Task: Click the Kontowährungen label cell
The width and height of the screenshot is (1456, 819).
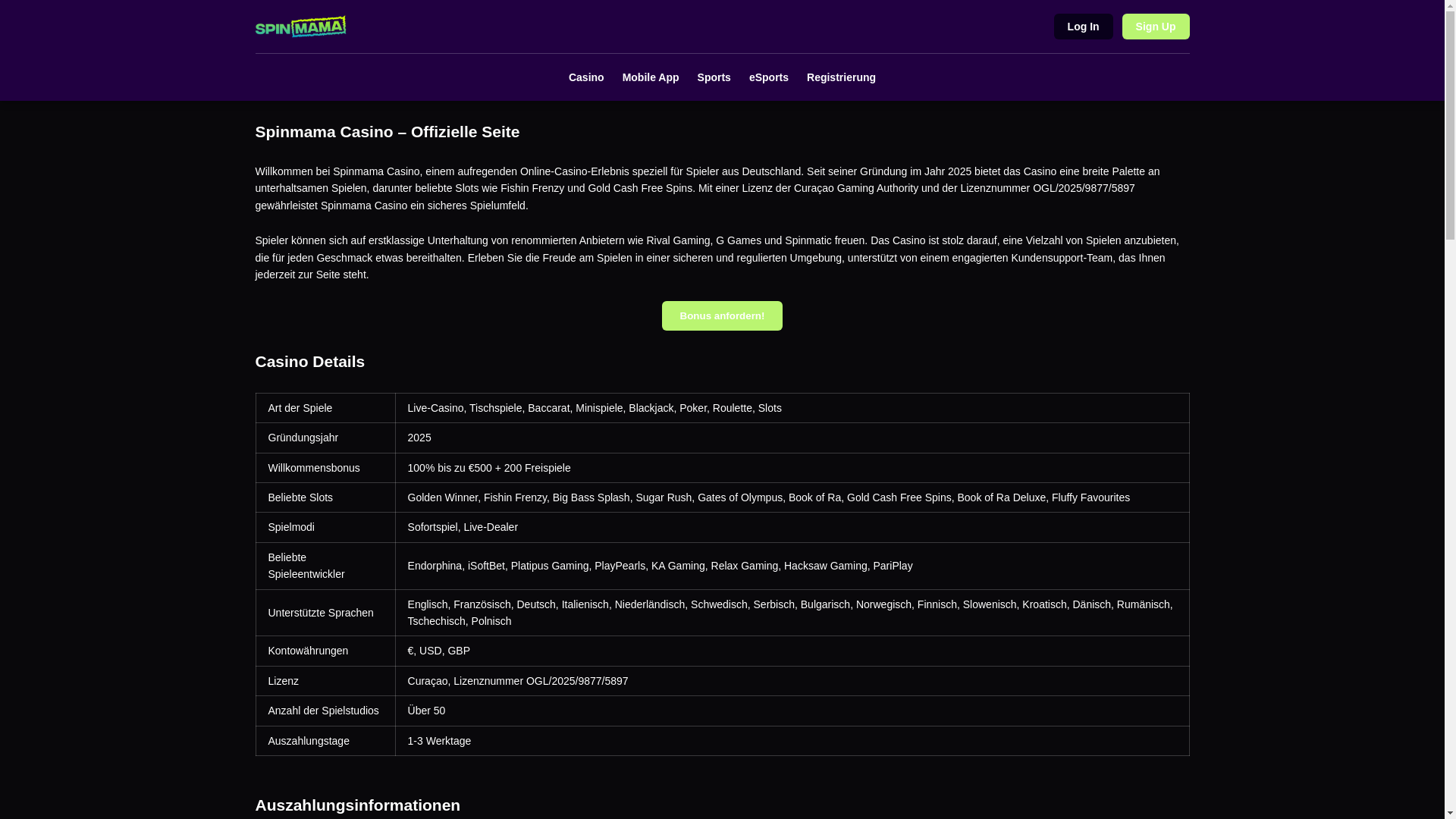Action: (325, 651)
